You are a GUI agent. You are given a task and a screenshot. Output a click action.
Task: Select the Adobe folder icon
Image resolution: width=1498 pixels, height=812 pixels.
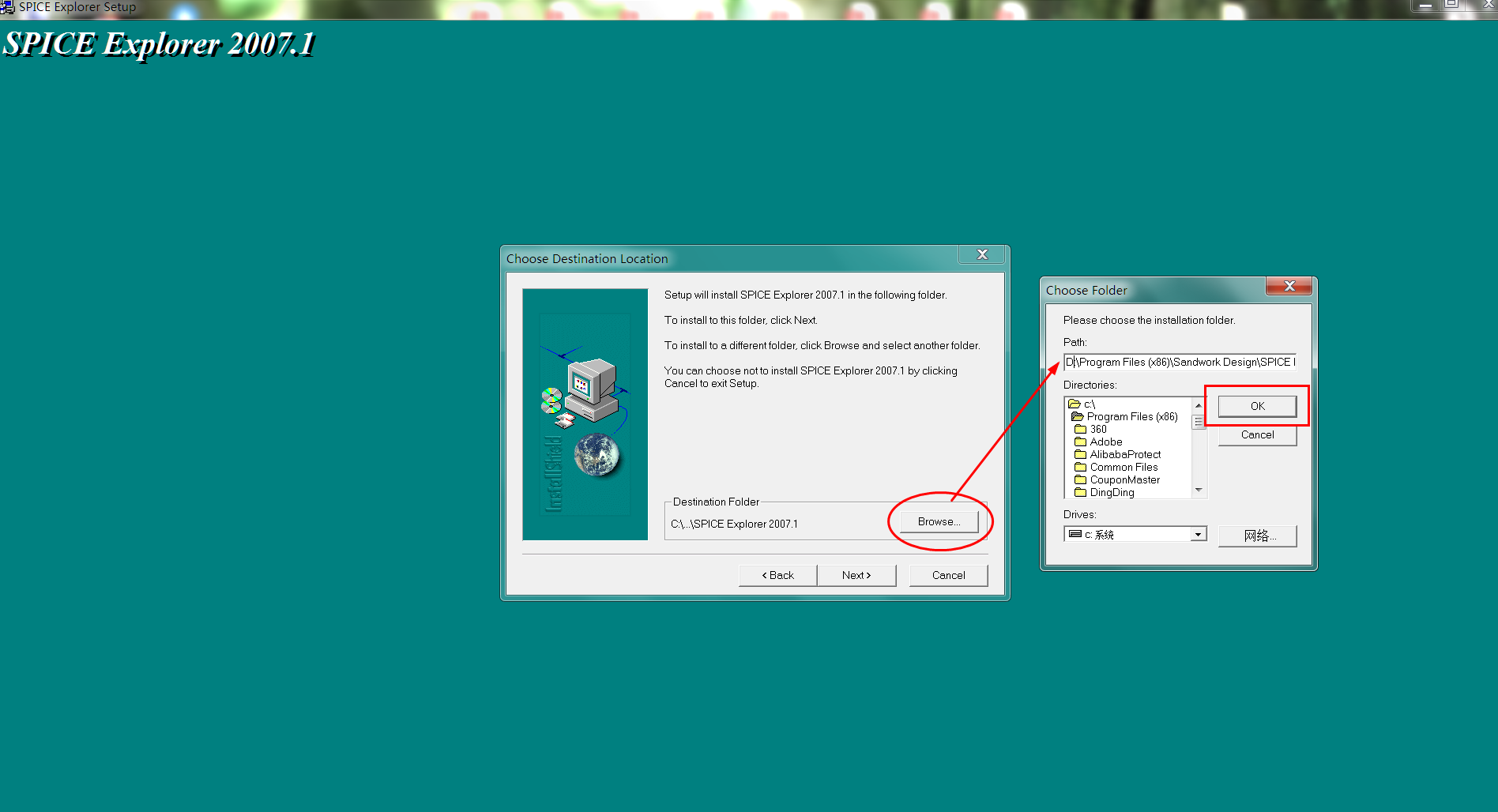pyautogui.click(x=1082, y=442)
